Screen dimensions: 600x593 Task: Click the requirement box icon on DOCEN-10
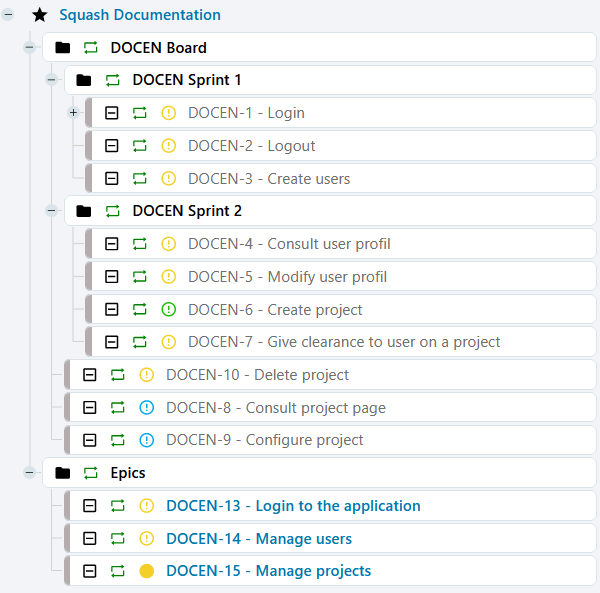click(x=90, y=375)
